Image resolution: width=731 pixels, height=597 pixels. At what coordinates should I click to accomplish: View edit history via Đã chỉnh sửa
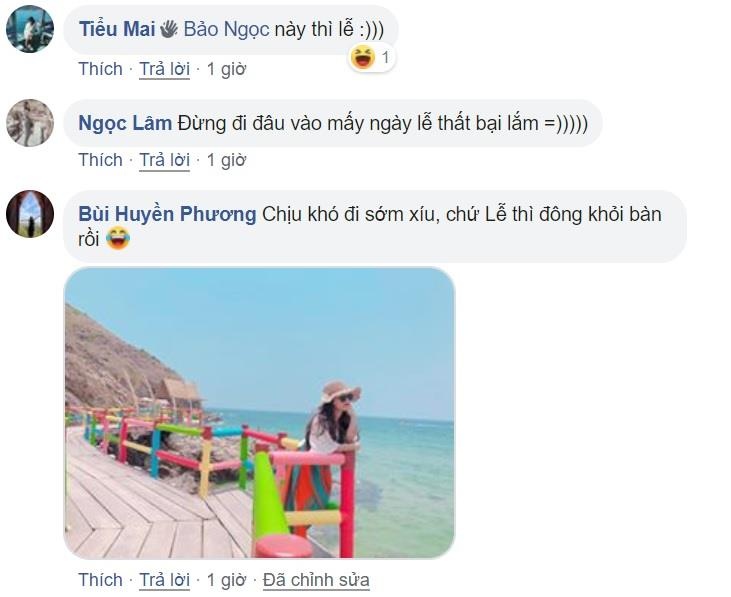coord(316,580)
